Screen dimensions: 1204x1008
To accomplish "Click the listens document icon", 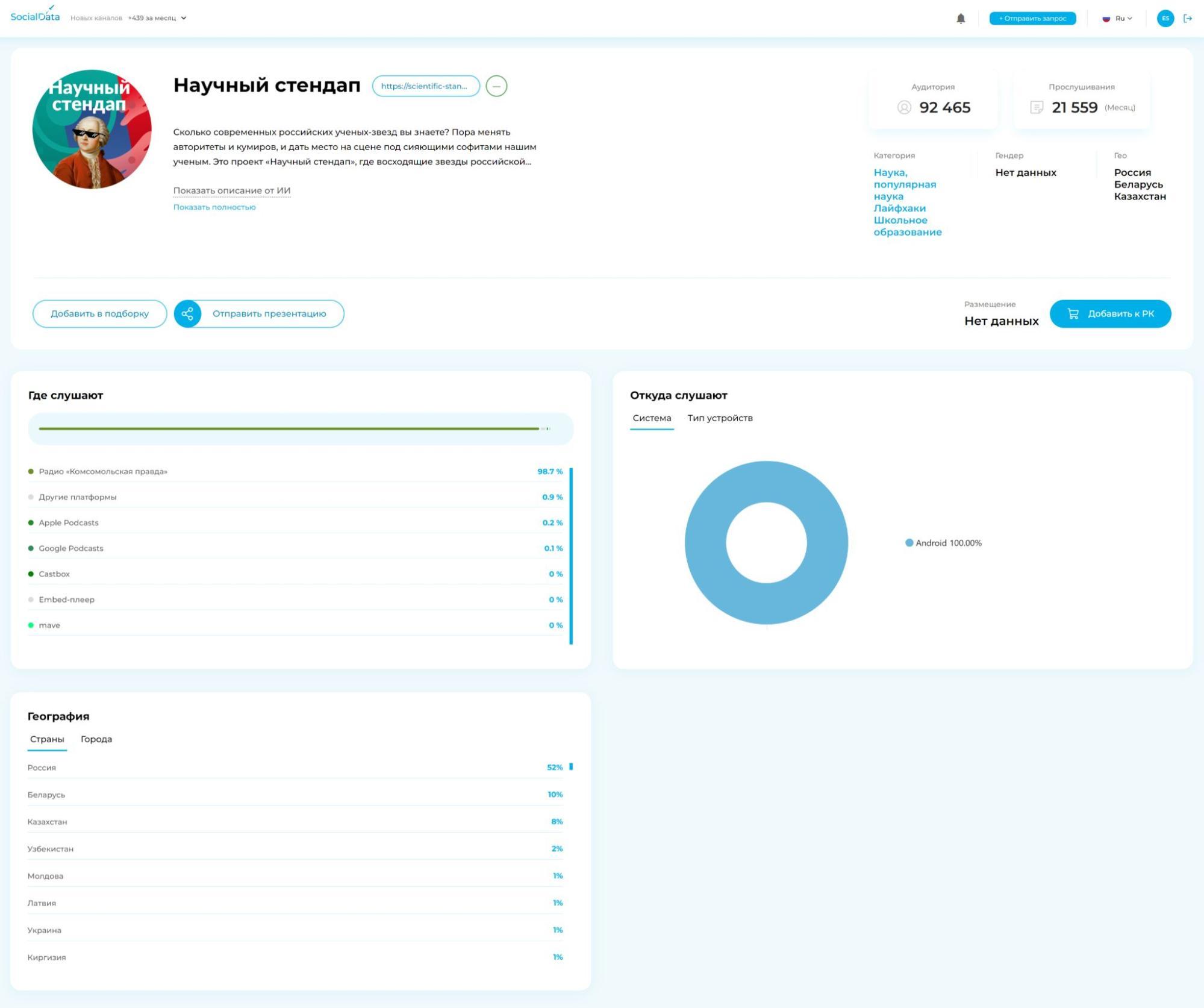I will click(1036, 107).
